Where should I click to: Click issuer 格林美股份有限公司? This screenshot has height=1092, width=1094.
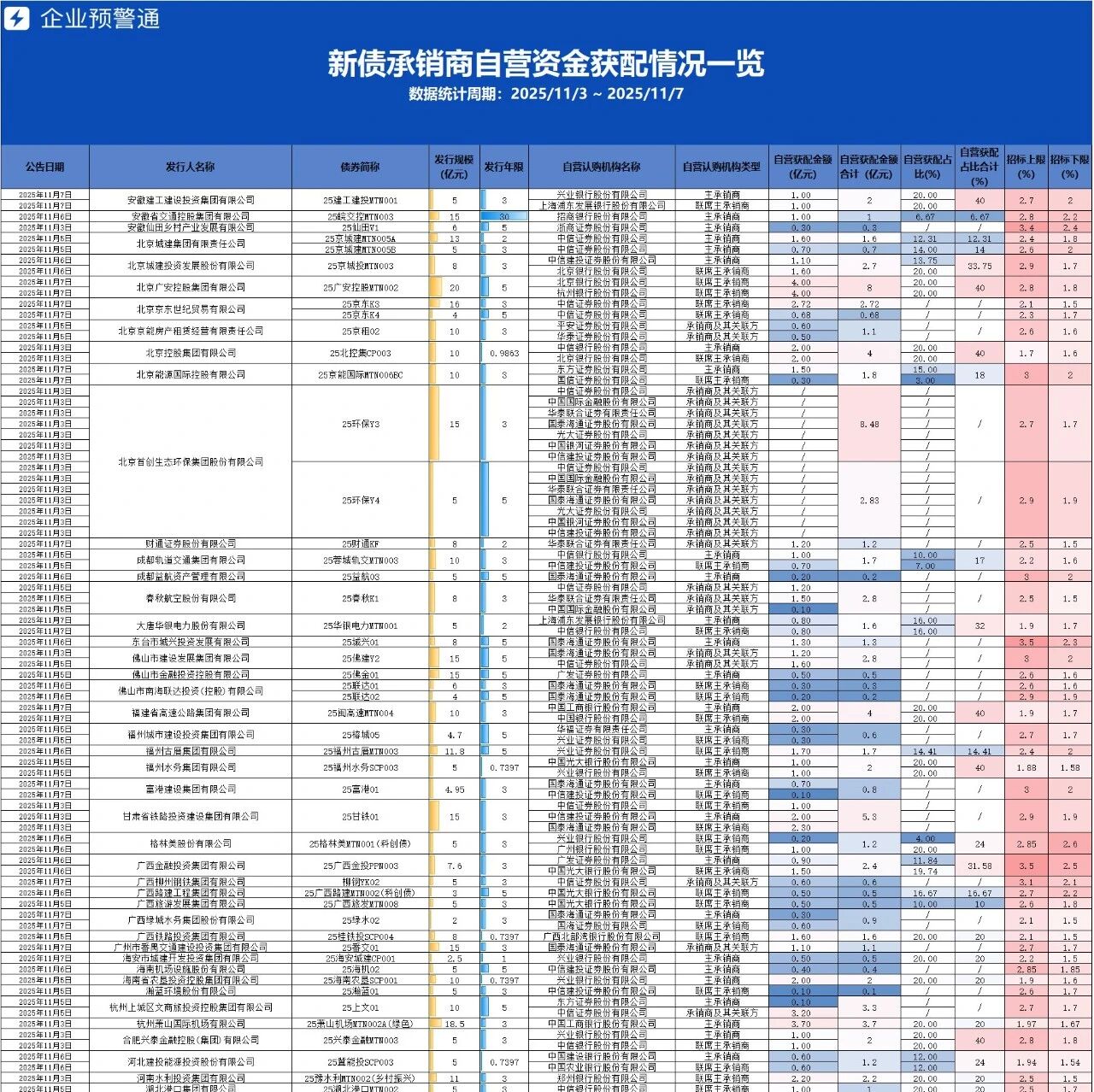pos(191,843)
